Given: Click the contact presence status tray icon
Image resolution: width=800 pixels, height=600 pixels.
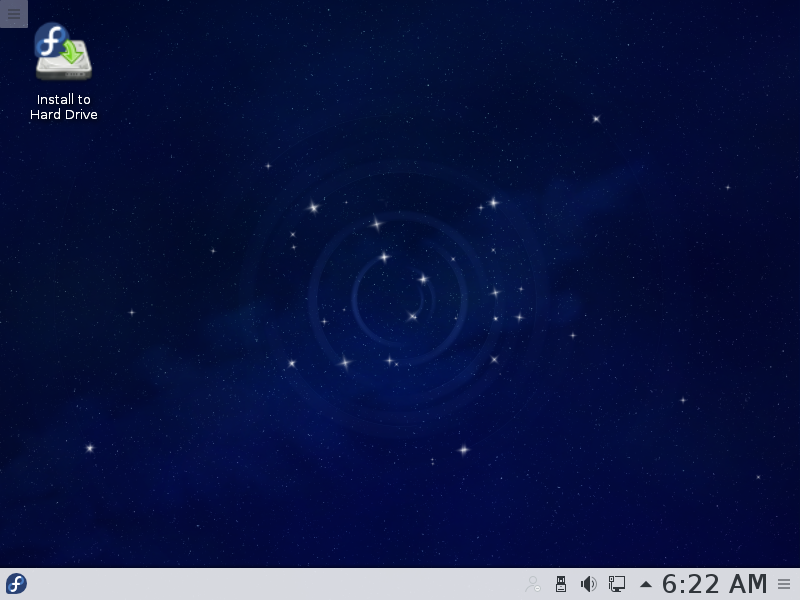Looking at the screenshot, I should click(x=533, y=584).
